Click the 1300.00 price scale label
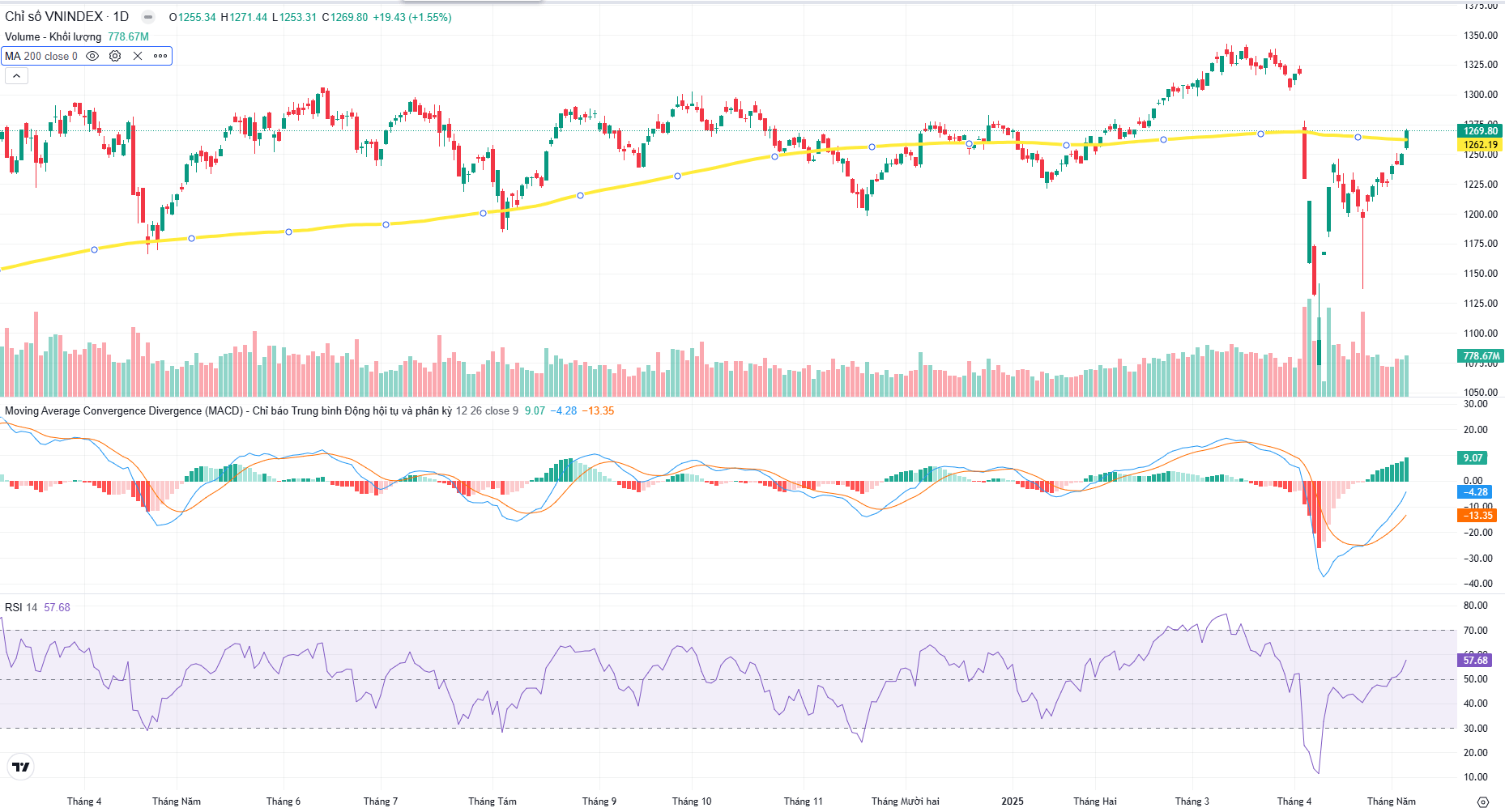The image size is (1505, 812). pos(1480,95)
